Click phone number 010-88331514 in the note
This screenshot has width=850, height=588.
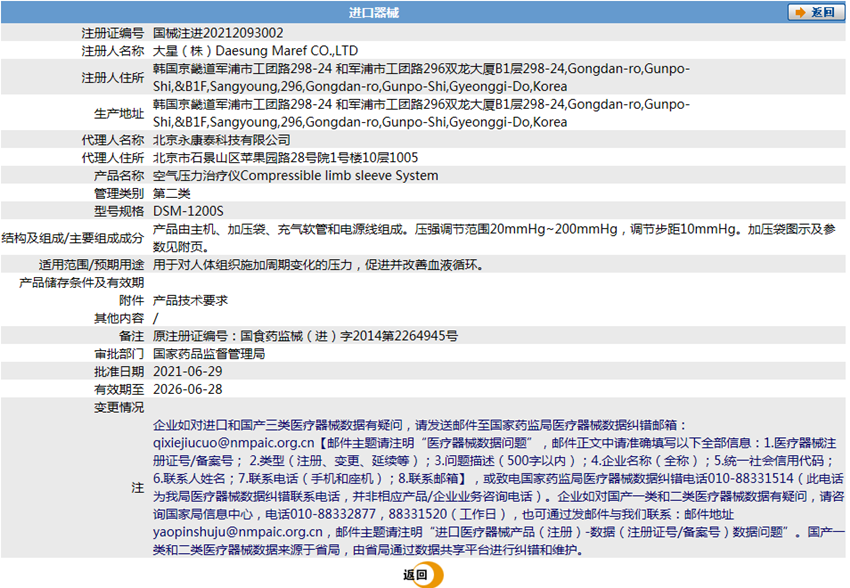pos(750,479)
